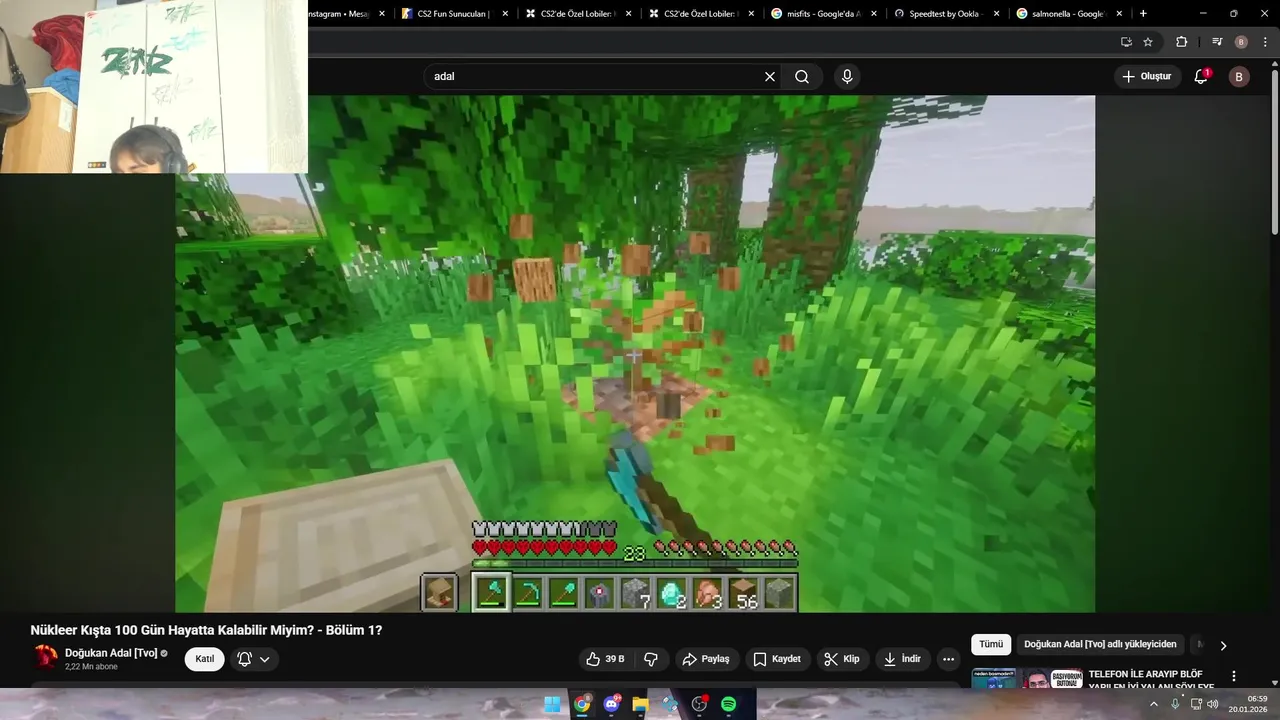The image size is (1280, 720).
Task: Open Chrome media controls icon
Action: click(1217, 42)
